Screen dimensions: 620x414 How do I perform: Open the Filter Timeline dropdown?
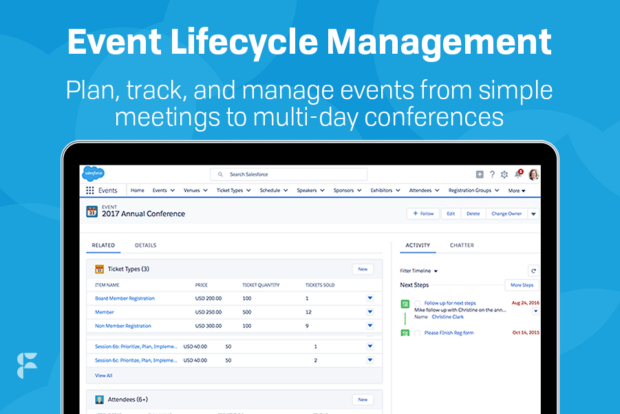tap(419, 271)
